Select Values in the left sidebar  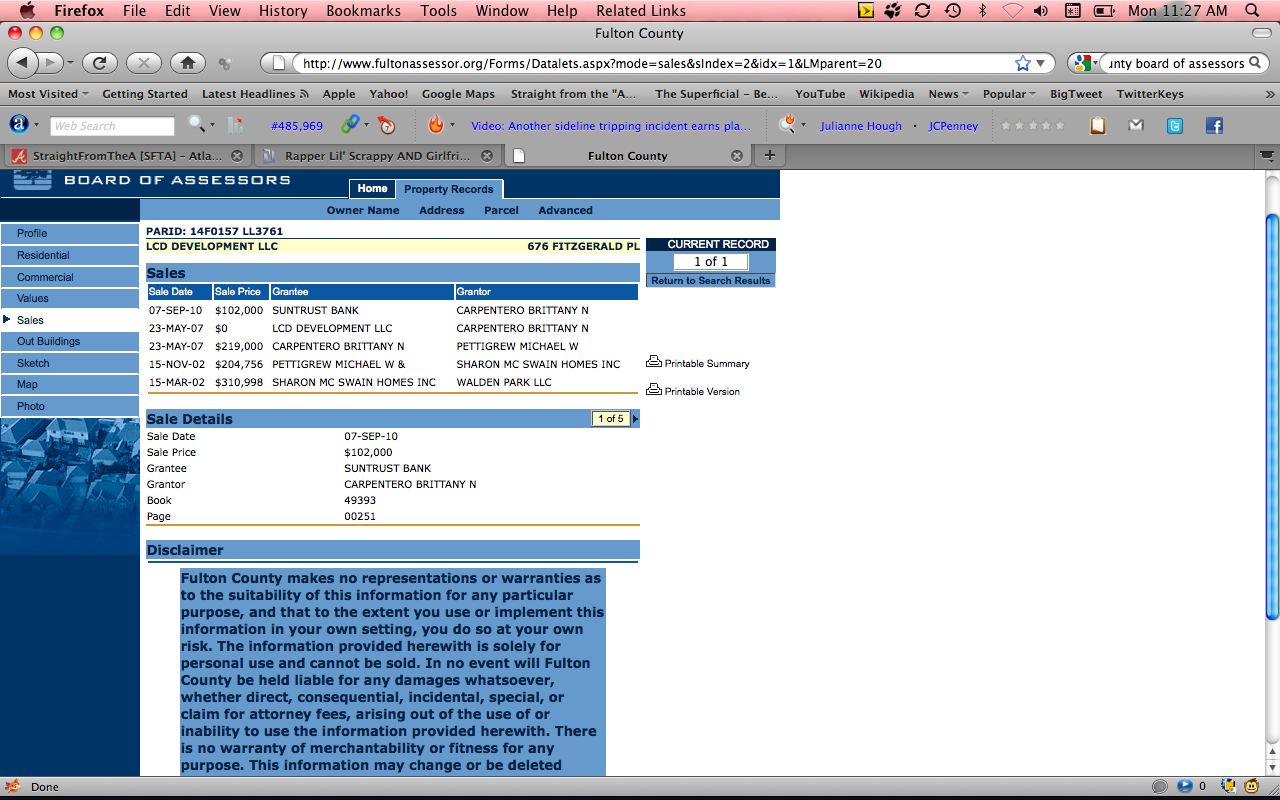point(33,298)
